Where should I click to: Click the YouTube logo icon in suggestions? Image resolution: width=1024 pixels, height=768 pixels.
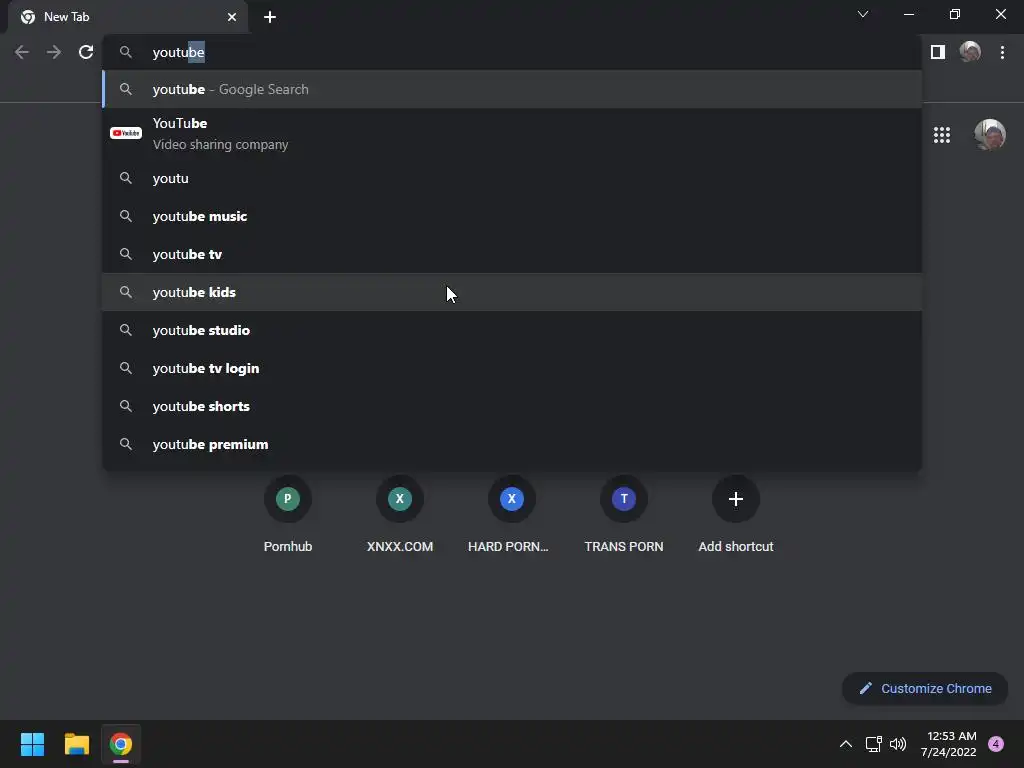click(126, 133)
